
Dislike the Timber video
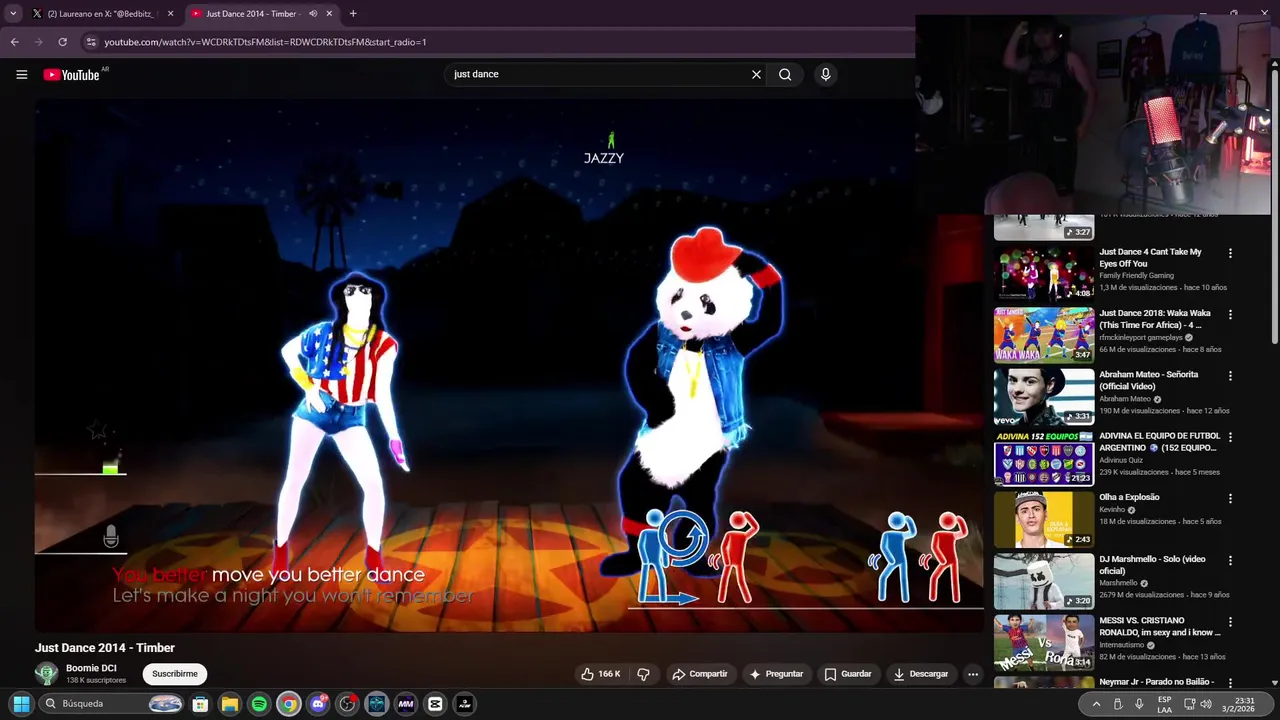coord(643,674)
